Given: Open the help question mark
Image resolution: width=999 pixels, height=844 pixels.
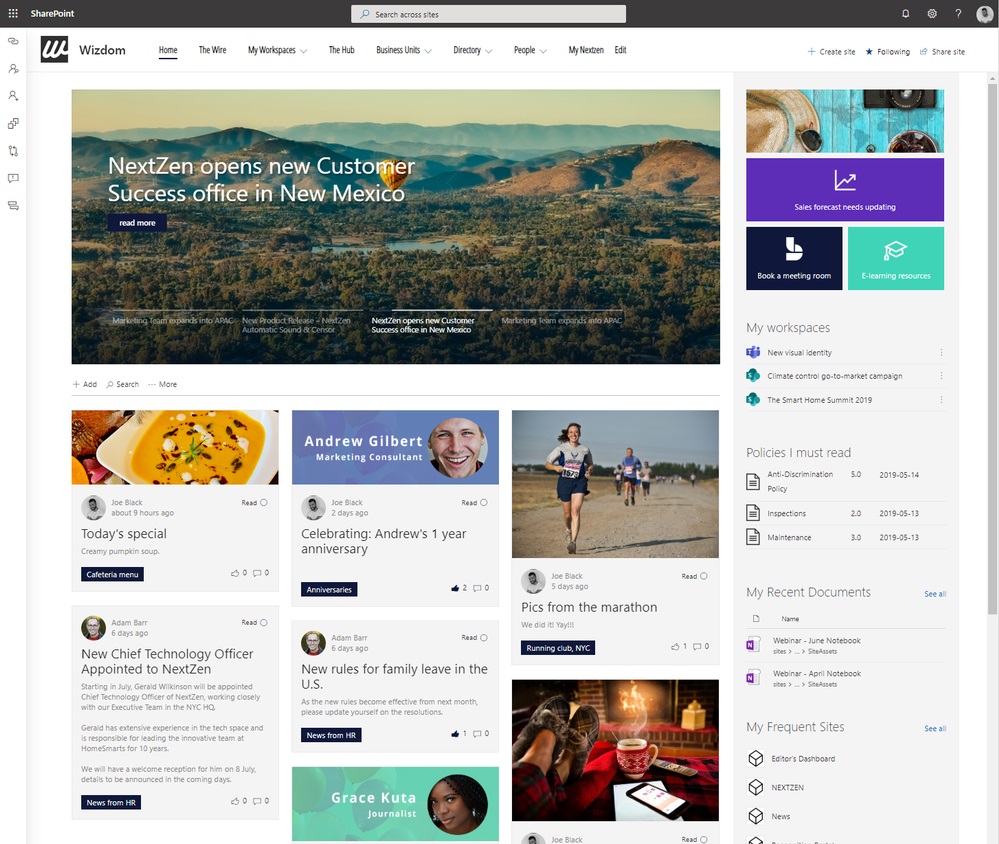Looking at the screenshot, I should pos(958,13).
